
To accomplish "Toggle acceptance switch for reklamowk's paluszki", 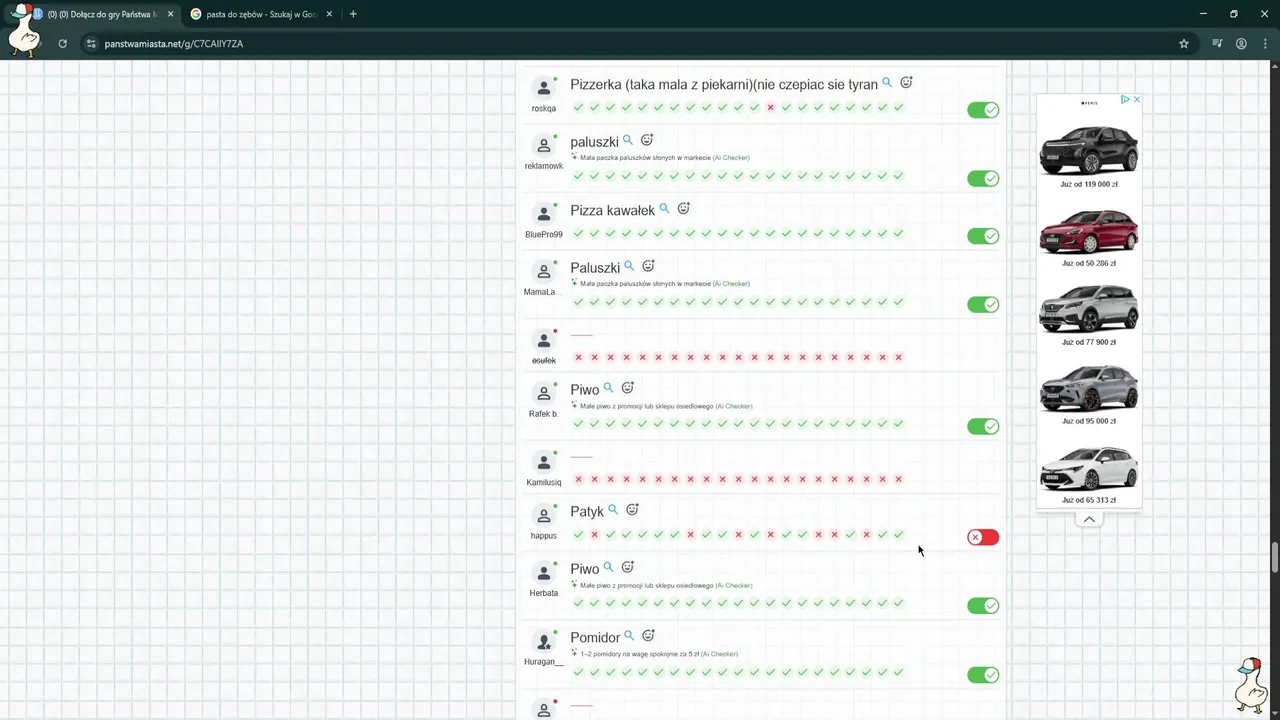I will coord(983,179).
